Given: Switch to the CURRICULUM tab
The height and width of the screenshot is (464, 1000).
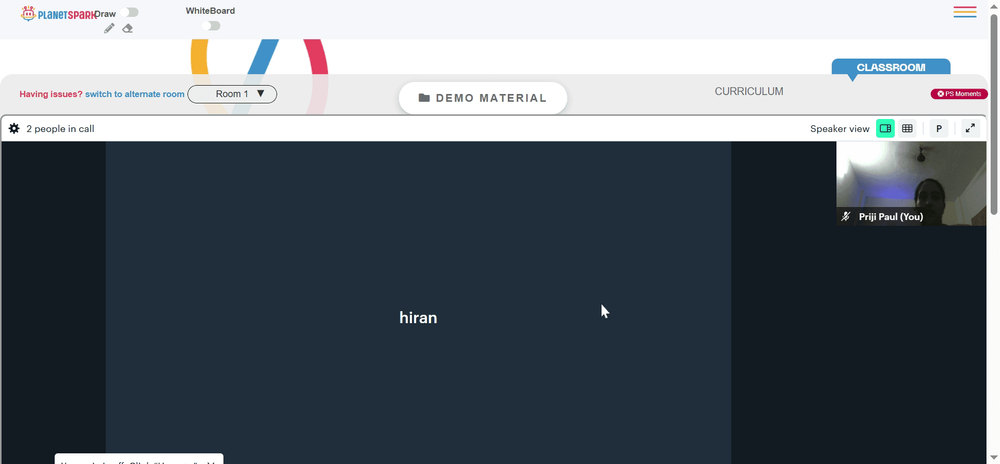Looking at the screenshot, I should [749, 92].
